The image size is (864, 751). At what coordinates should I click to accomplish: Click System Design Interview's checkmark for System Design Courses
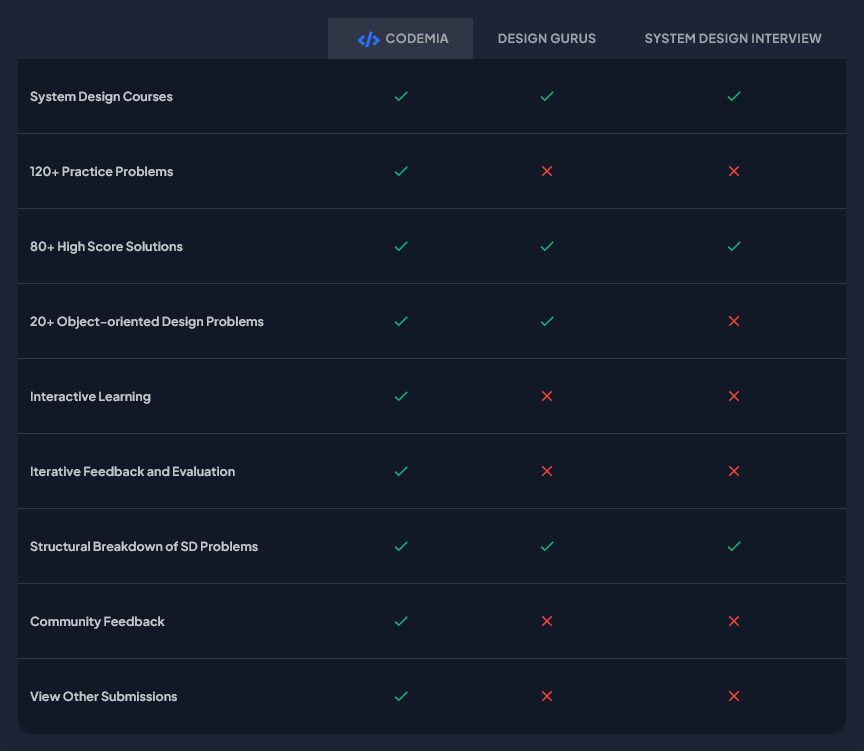point(734,97)
